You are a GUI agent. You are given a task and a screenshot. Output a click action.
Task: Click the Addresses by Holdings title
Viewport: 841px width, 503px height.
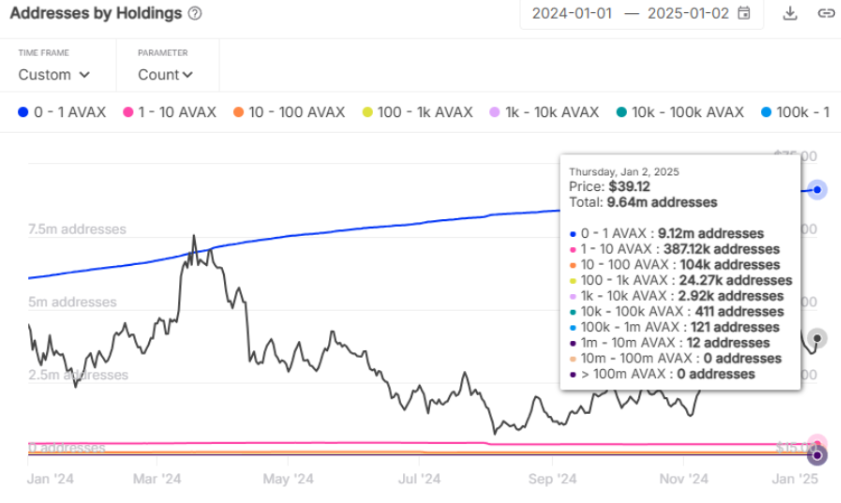point(96,13)
